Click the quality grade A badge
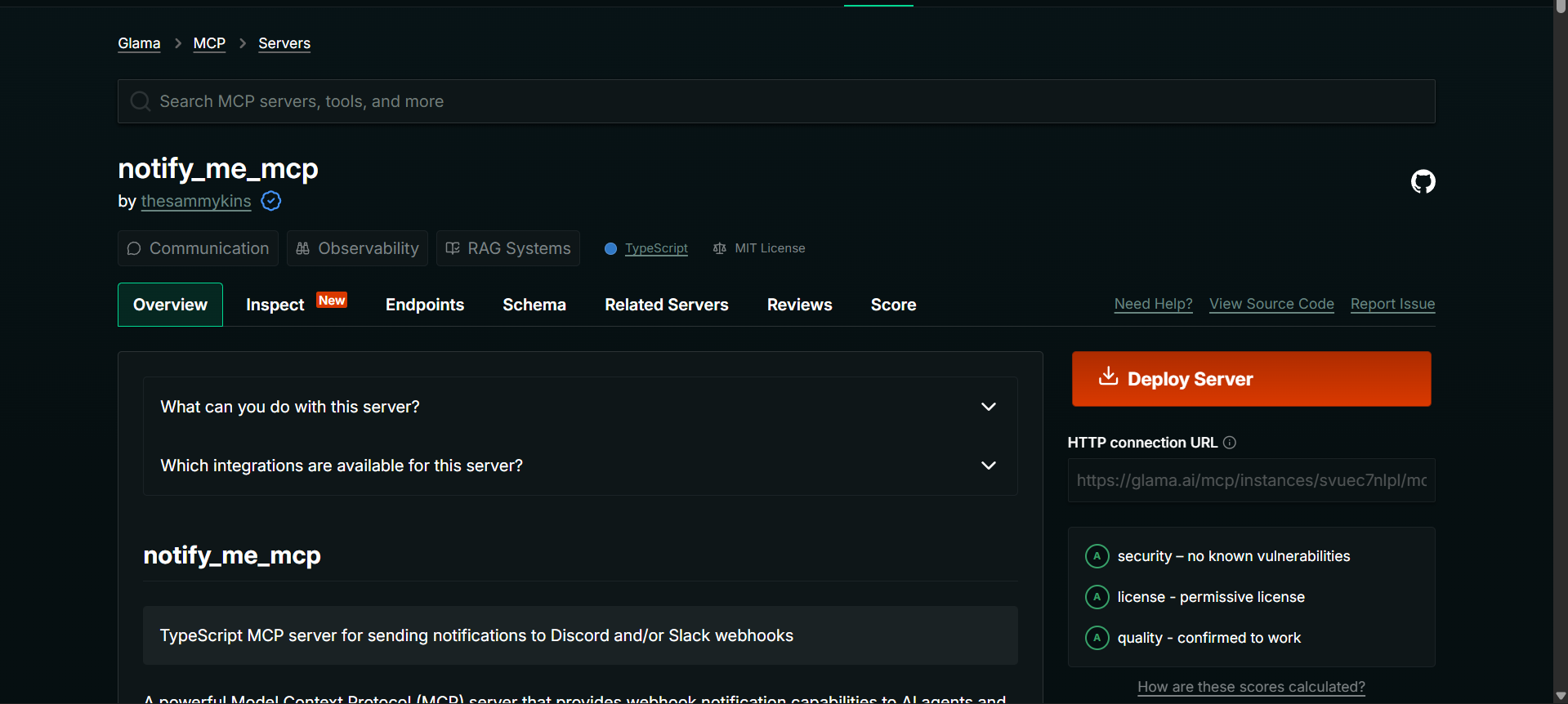The width and height of the screenshot is (1568, 704). tap(1097, 638)
